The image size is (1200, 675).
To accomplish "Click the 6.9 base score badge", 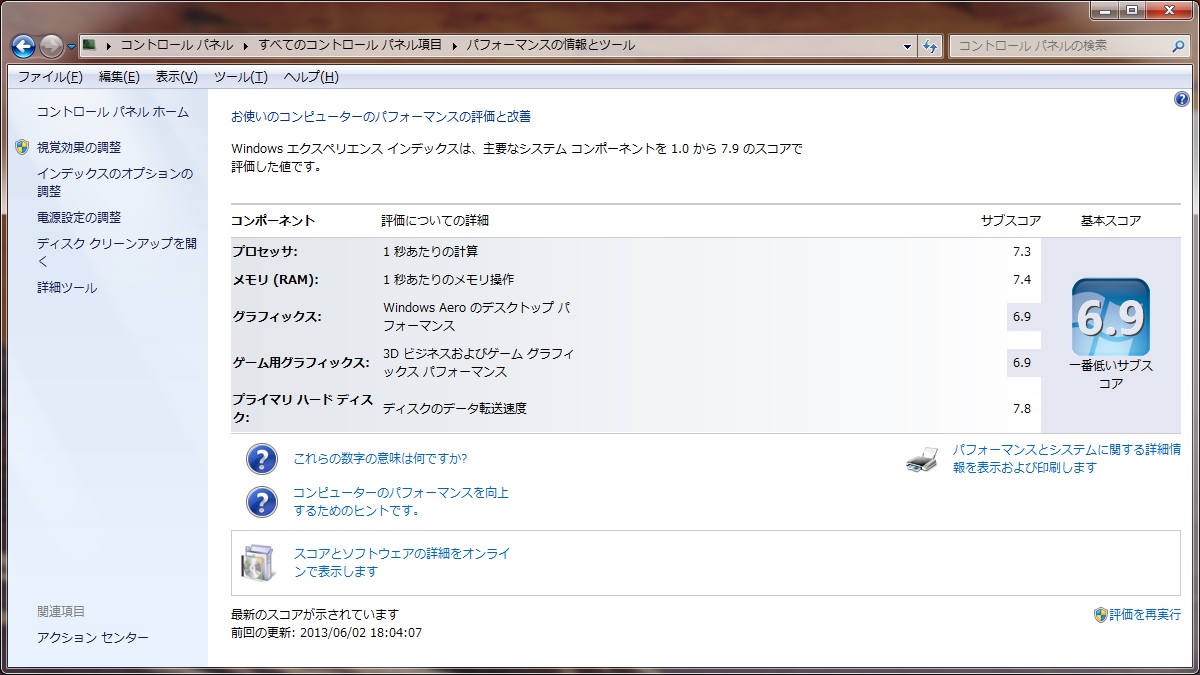I will (1110, 318).
